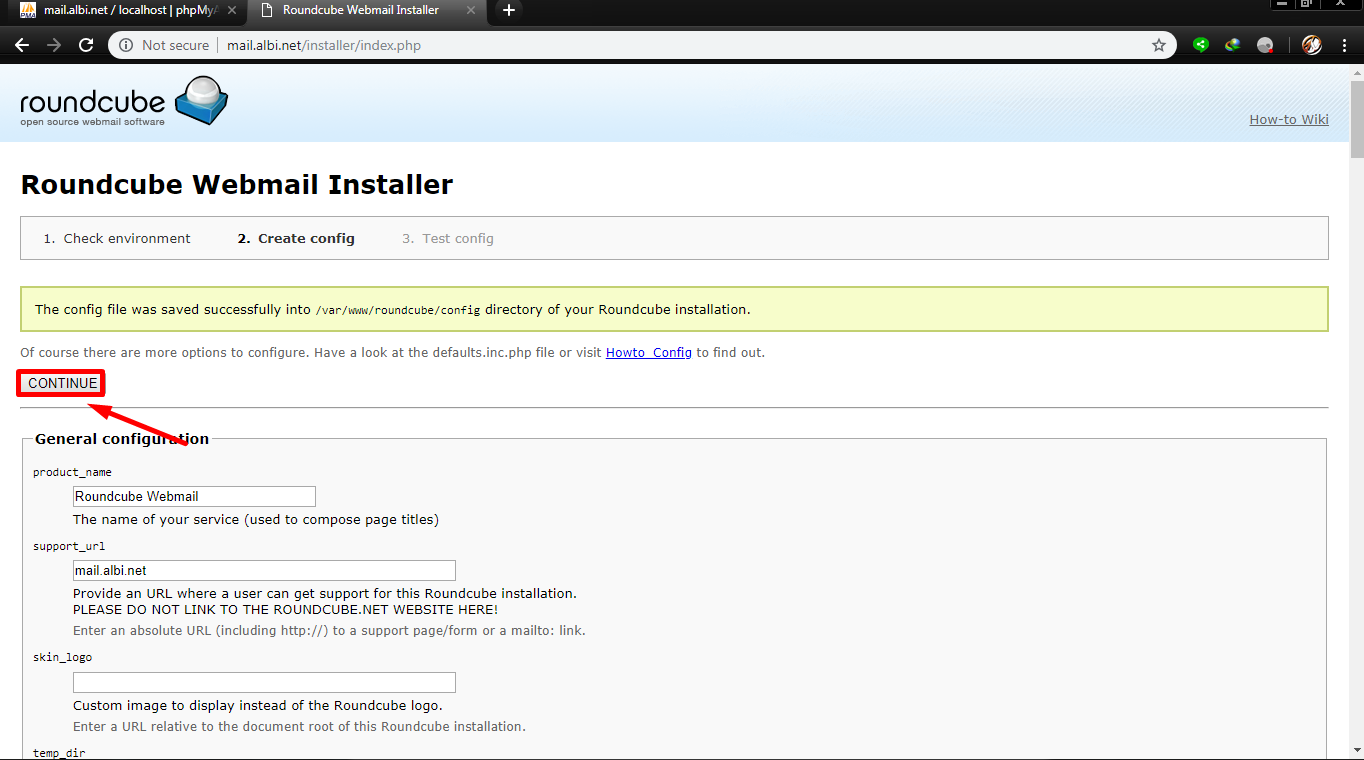
Task: Click the browser address bar
Action: point(640,45)
